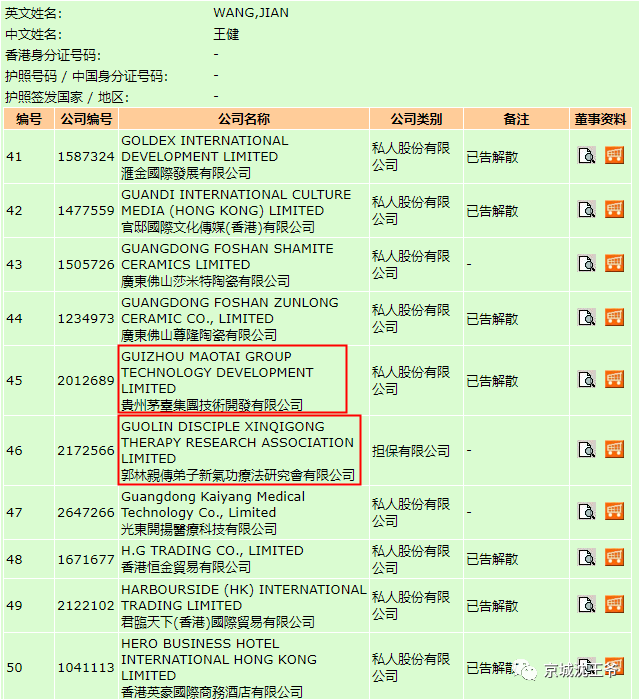View director details for Guangdong Foshan Zunlong Ceramic

click(x=587, y=318)
